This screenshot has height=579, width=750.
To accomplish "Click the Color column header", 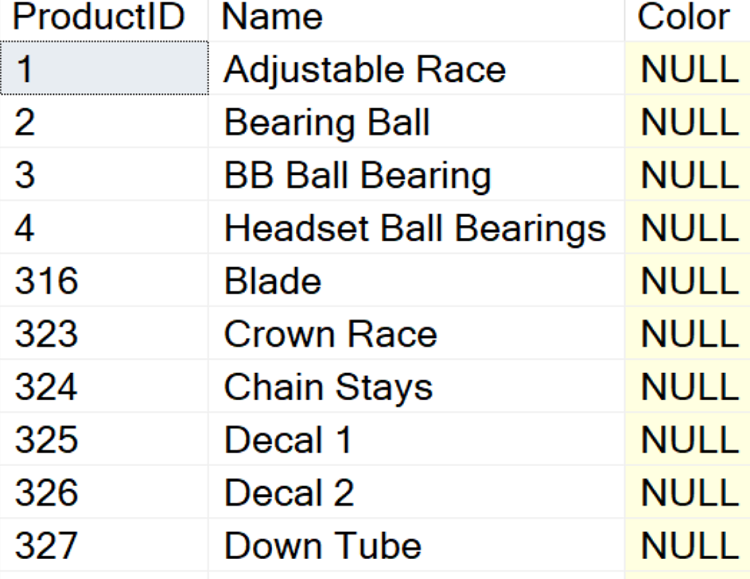I will coord(687,19).
